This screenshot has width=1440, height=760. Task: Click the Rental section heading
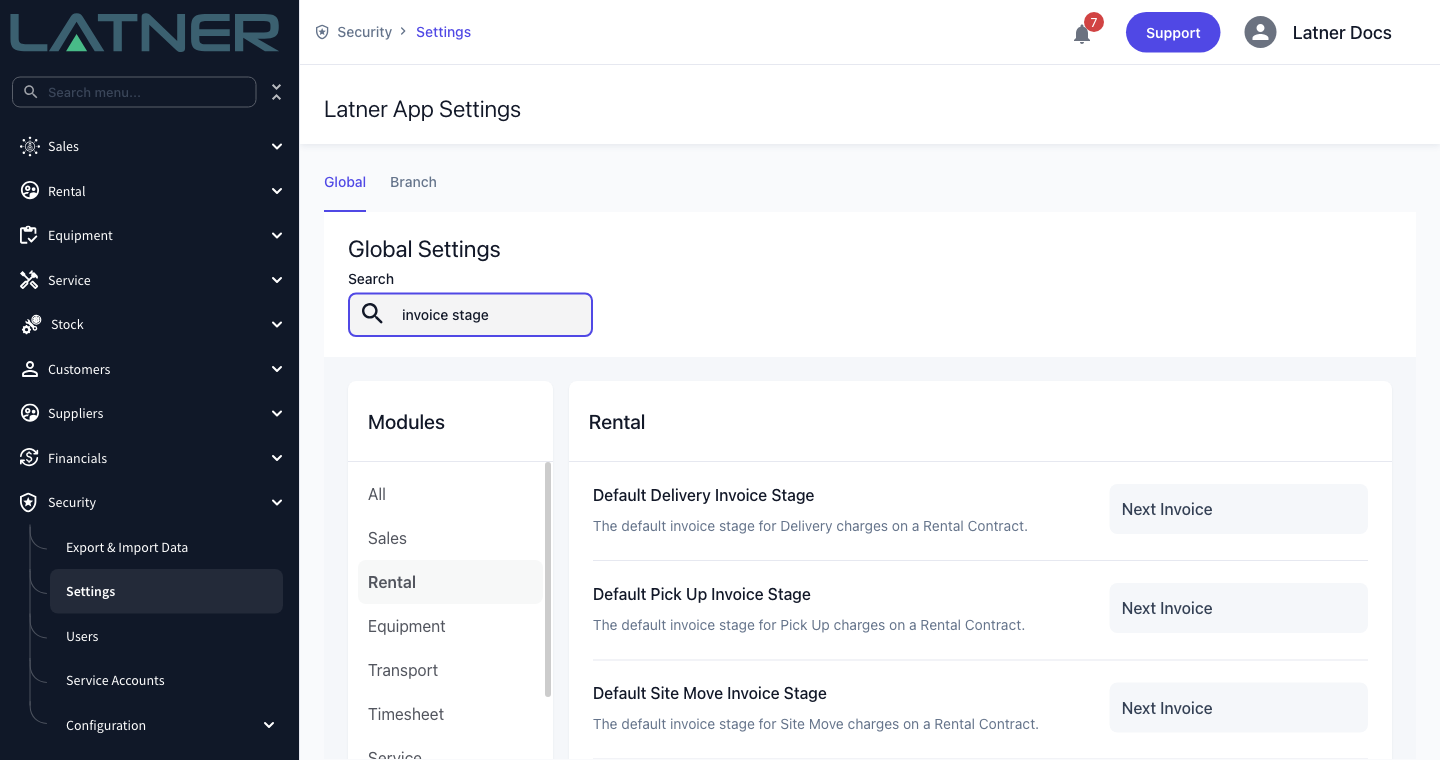coord(617,422)
